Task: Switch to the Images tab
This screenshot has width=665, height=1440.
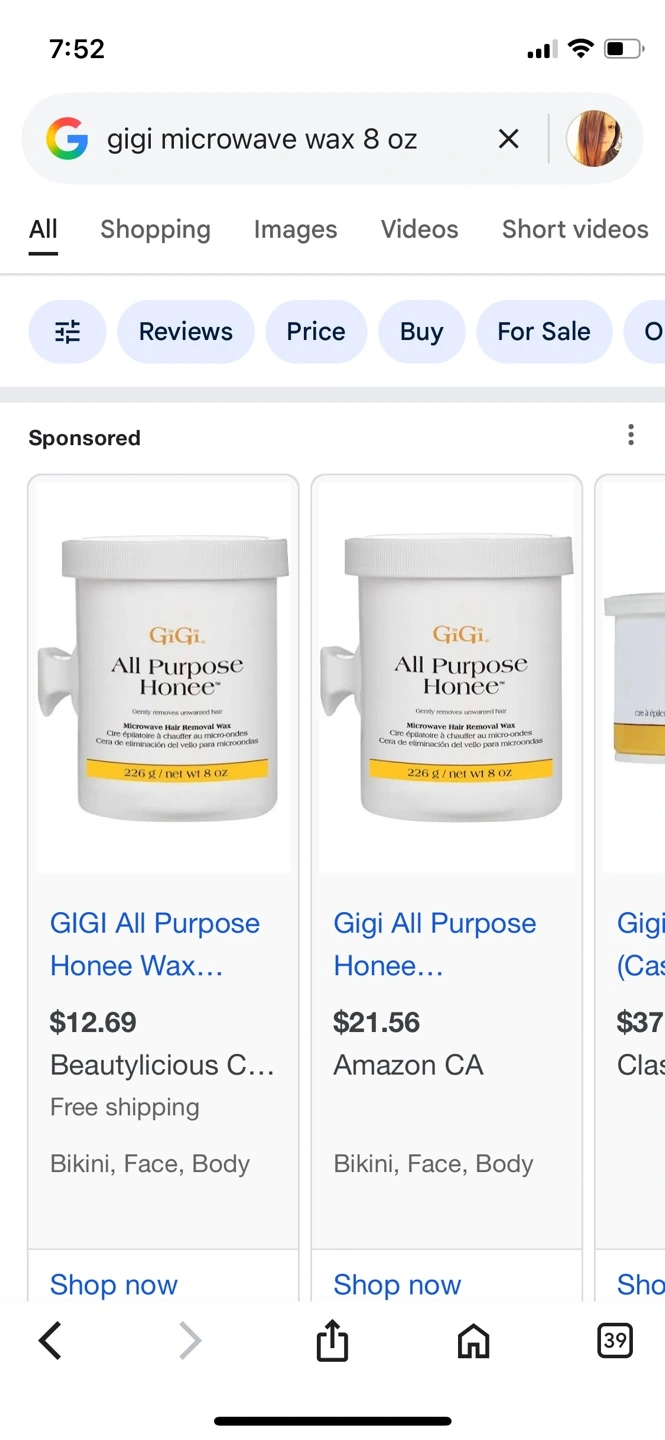Action: coord(295,229)
